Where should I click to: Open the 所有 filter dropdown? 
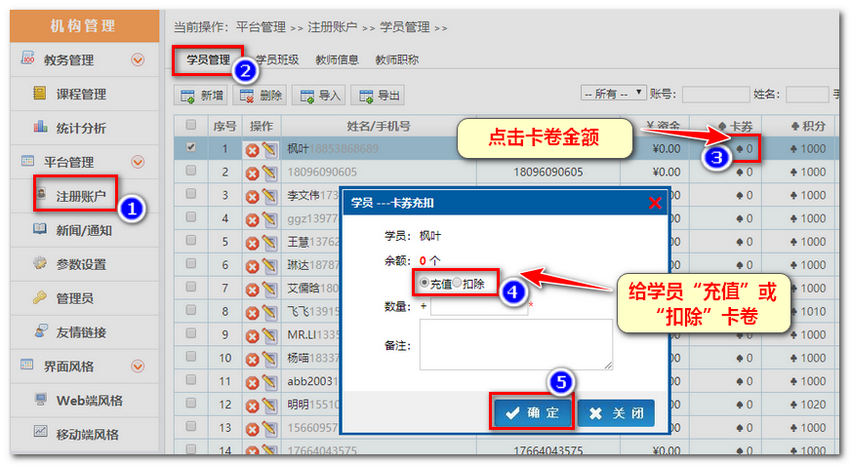point(613,94)
